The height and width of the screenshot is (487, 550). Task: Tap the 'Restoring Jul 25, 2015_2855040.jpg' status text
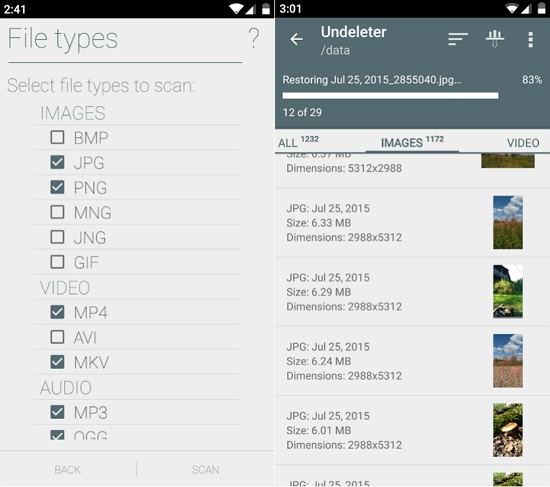[x=372, y=80]
